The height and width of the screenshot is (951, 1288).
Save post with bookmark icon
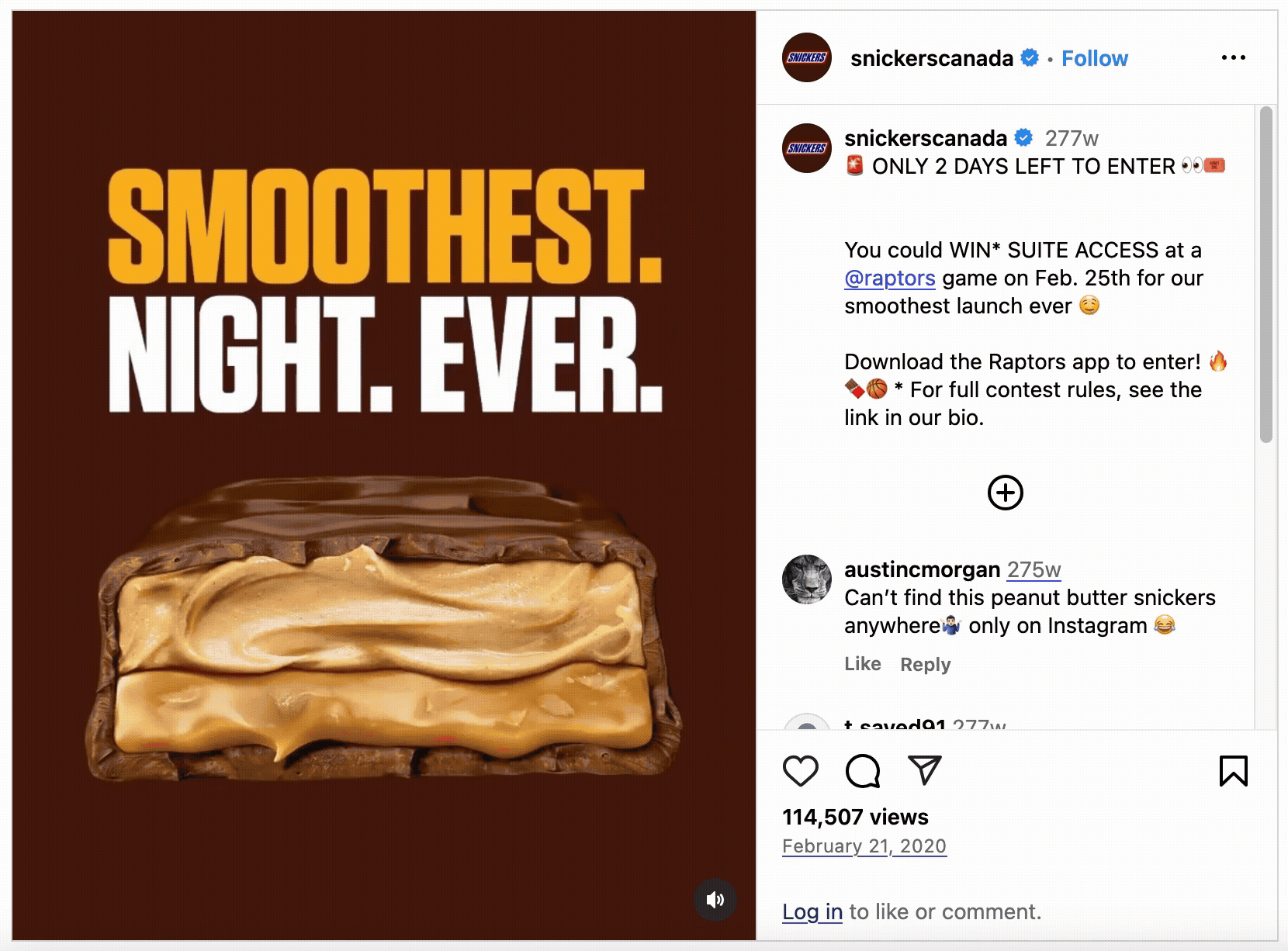[x=1233, y=771]
